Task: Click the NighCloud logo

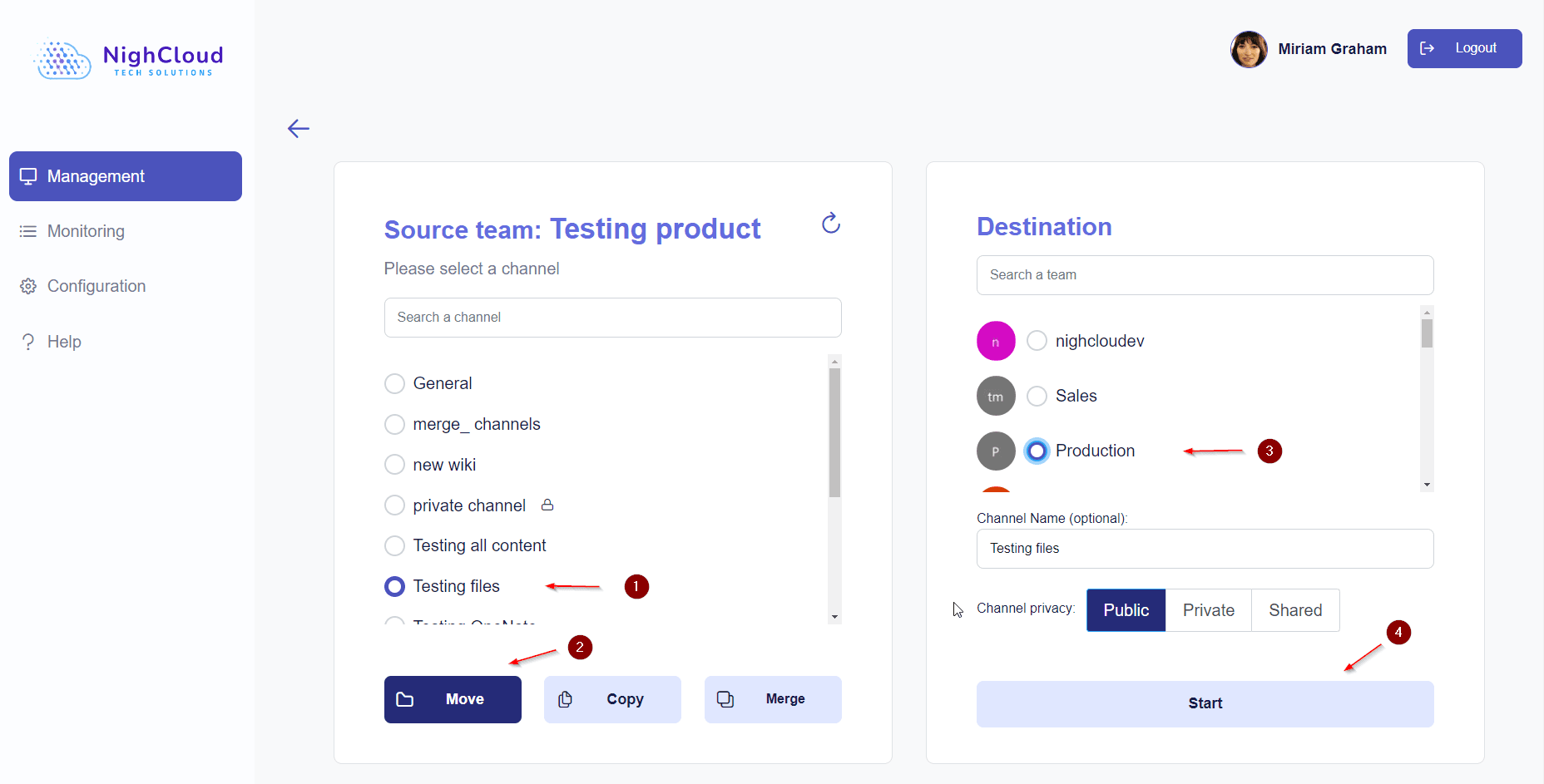Action: click(x=129, y=60)
